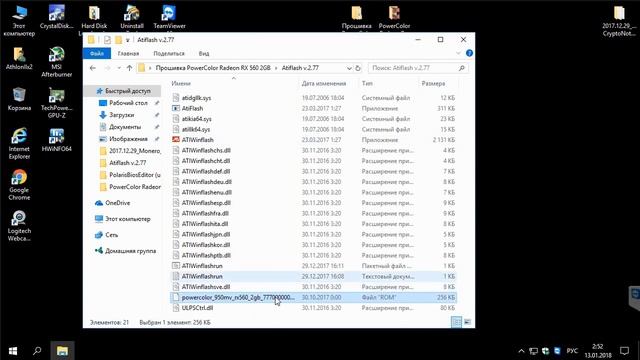Open Домашняя группа in navigation pane
640x360 pixels.
130,251
